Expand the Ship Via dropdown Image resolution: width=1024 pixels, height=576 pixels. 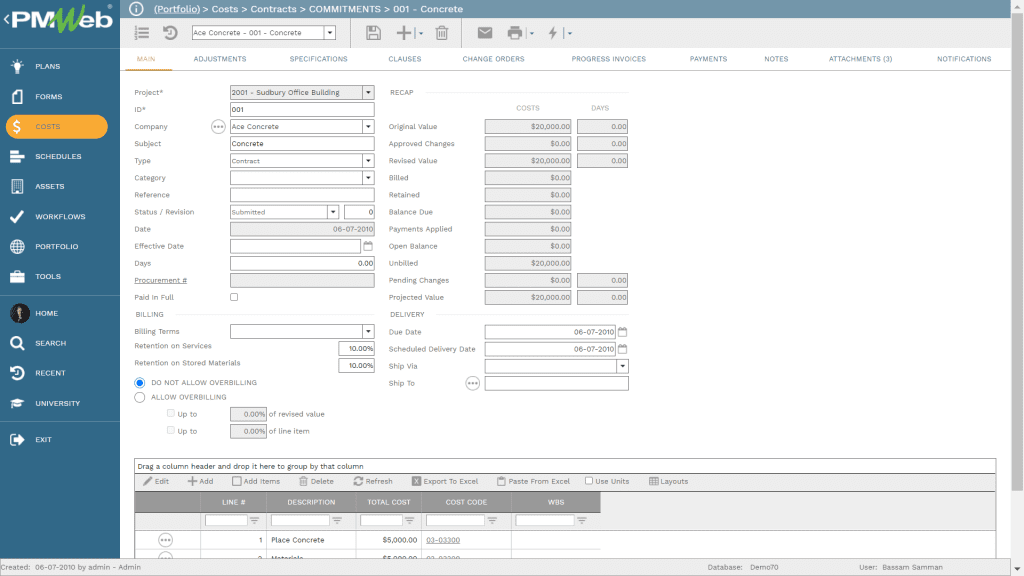tap(622, 366)
